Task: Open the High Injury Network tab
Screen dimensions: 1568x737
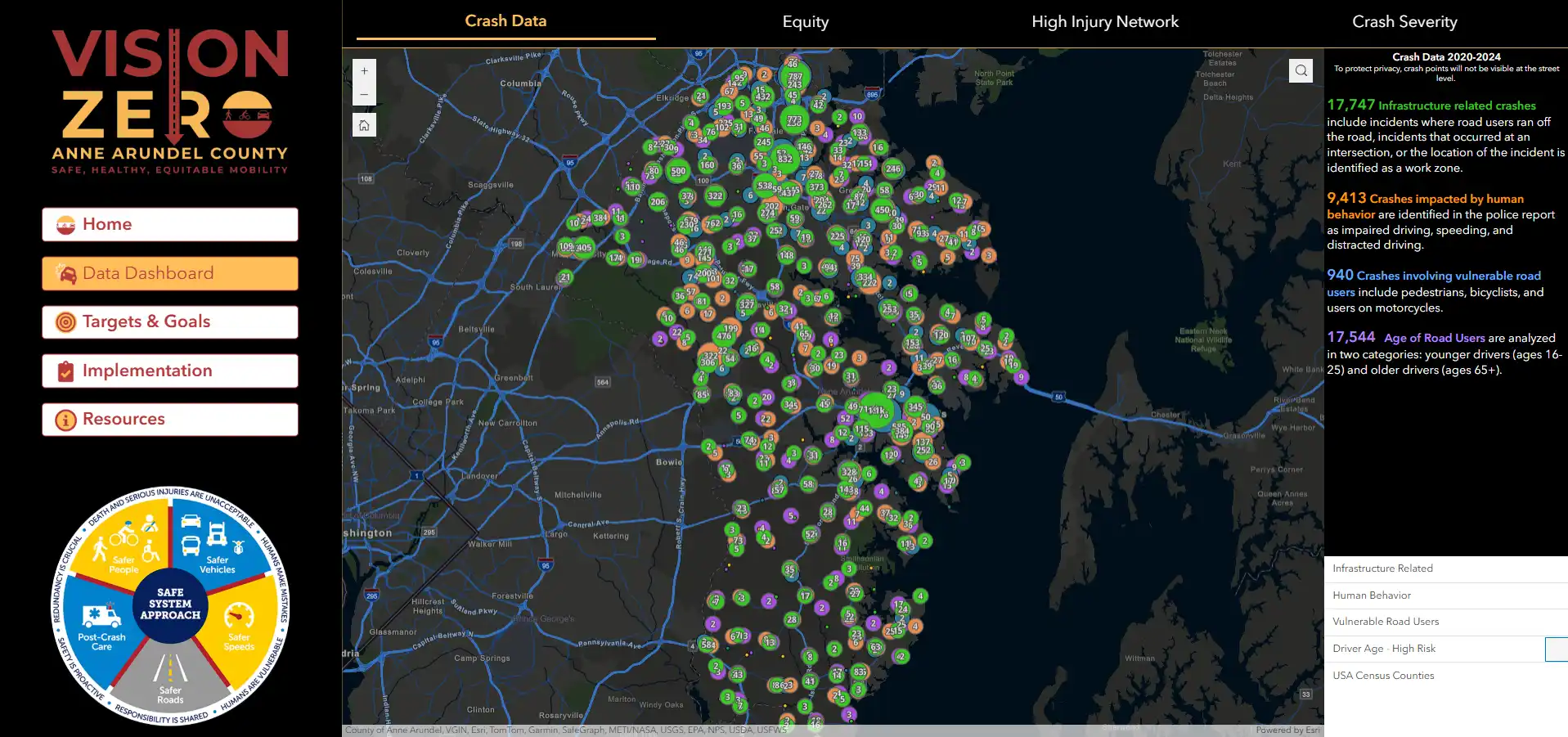Action: 1104,21
